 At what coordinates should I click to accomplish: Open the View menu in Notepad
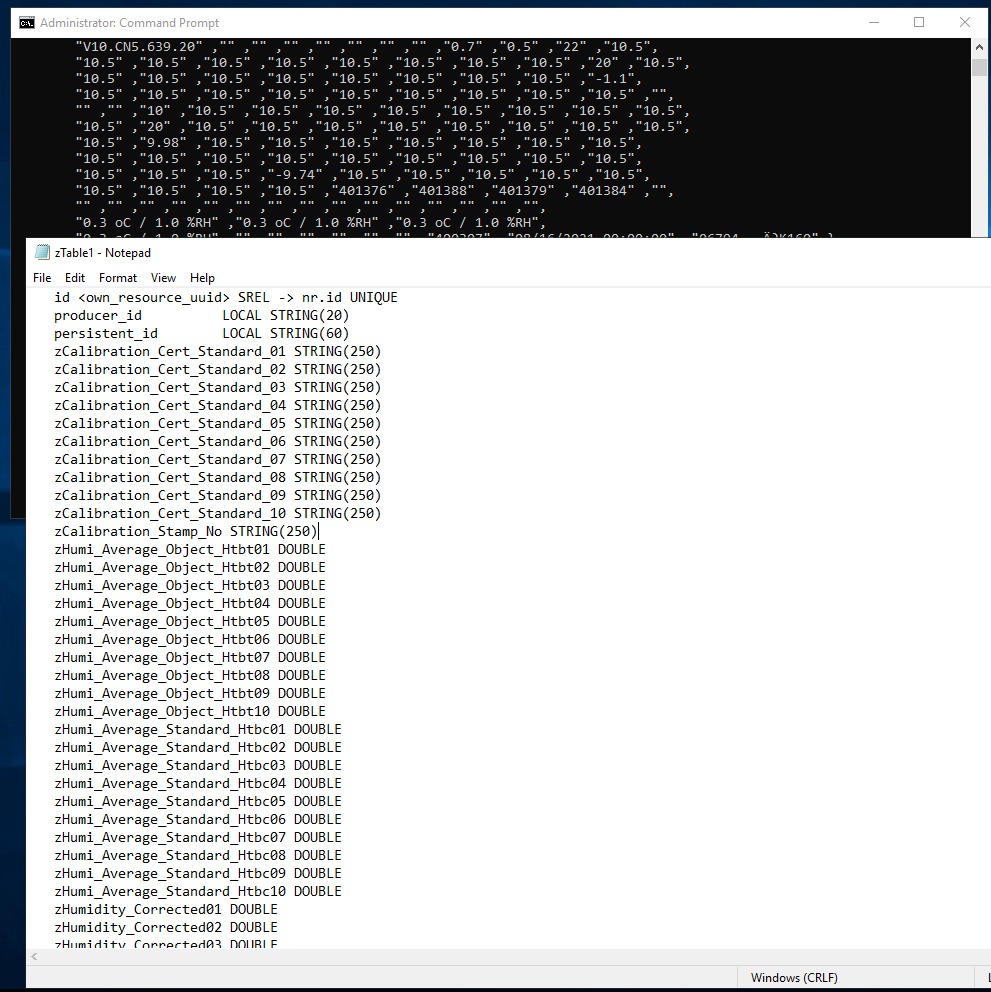point(162,277)
